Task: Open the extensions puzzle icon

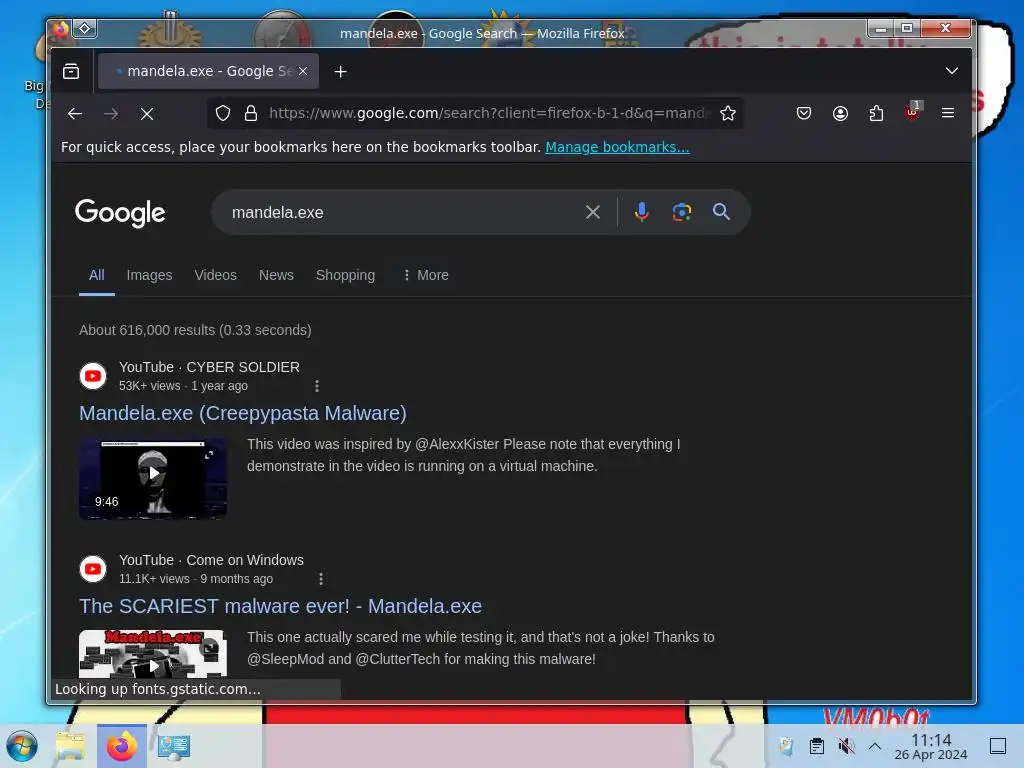Action: 876,113
